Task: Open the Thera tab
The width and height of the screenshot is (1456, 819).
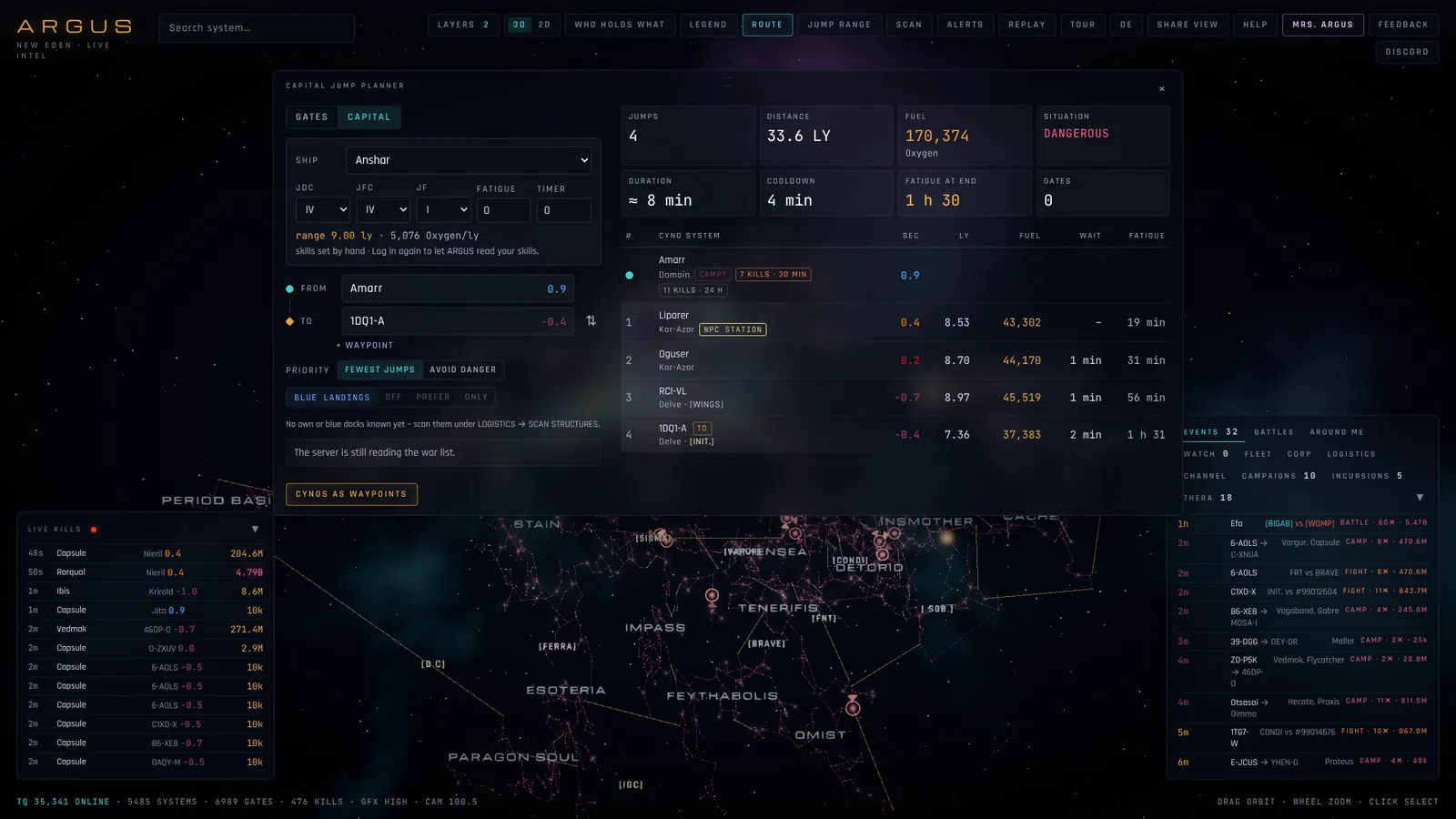Action: click(x=1208, y=498)
